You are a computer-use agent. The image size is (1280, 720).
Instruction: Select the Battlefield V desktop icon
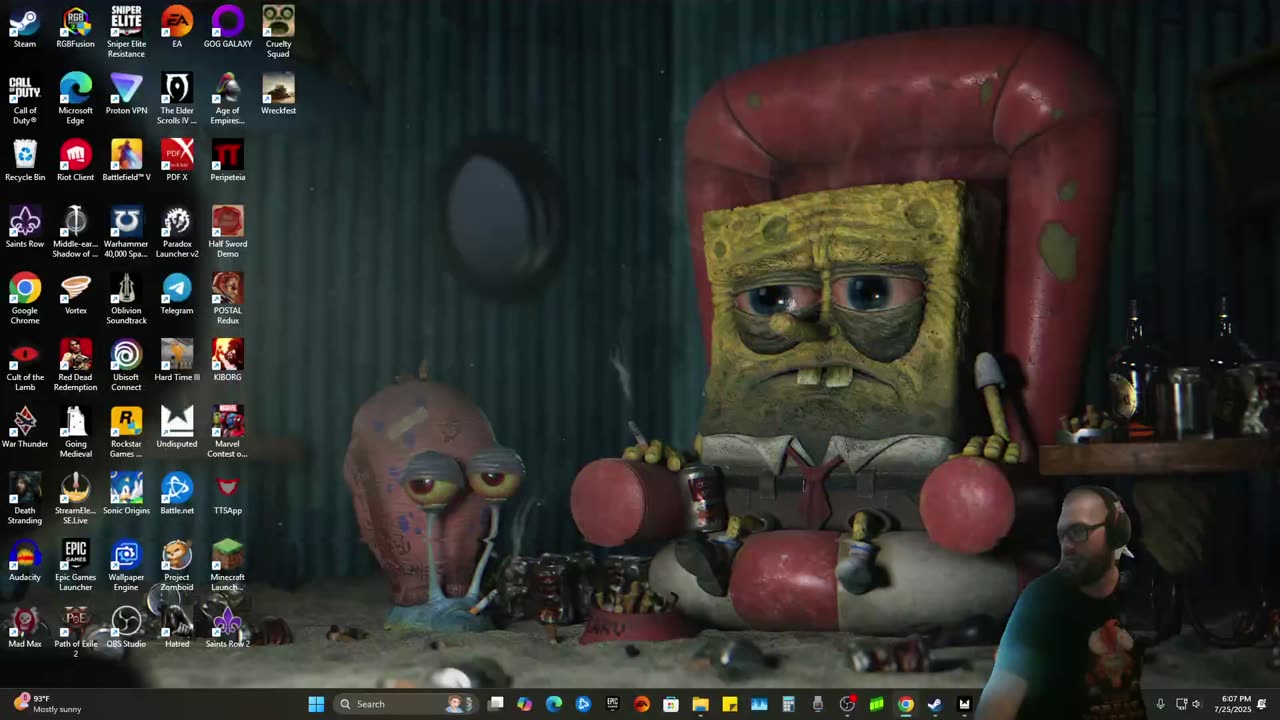click(126, 161)
